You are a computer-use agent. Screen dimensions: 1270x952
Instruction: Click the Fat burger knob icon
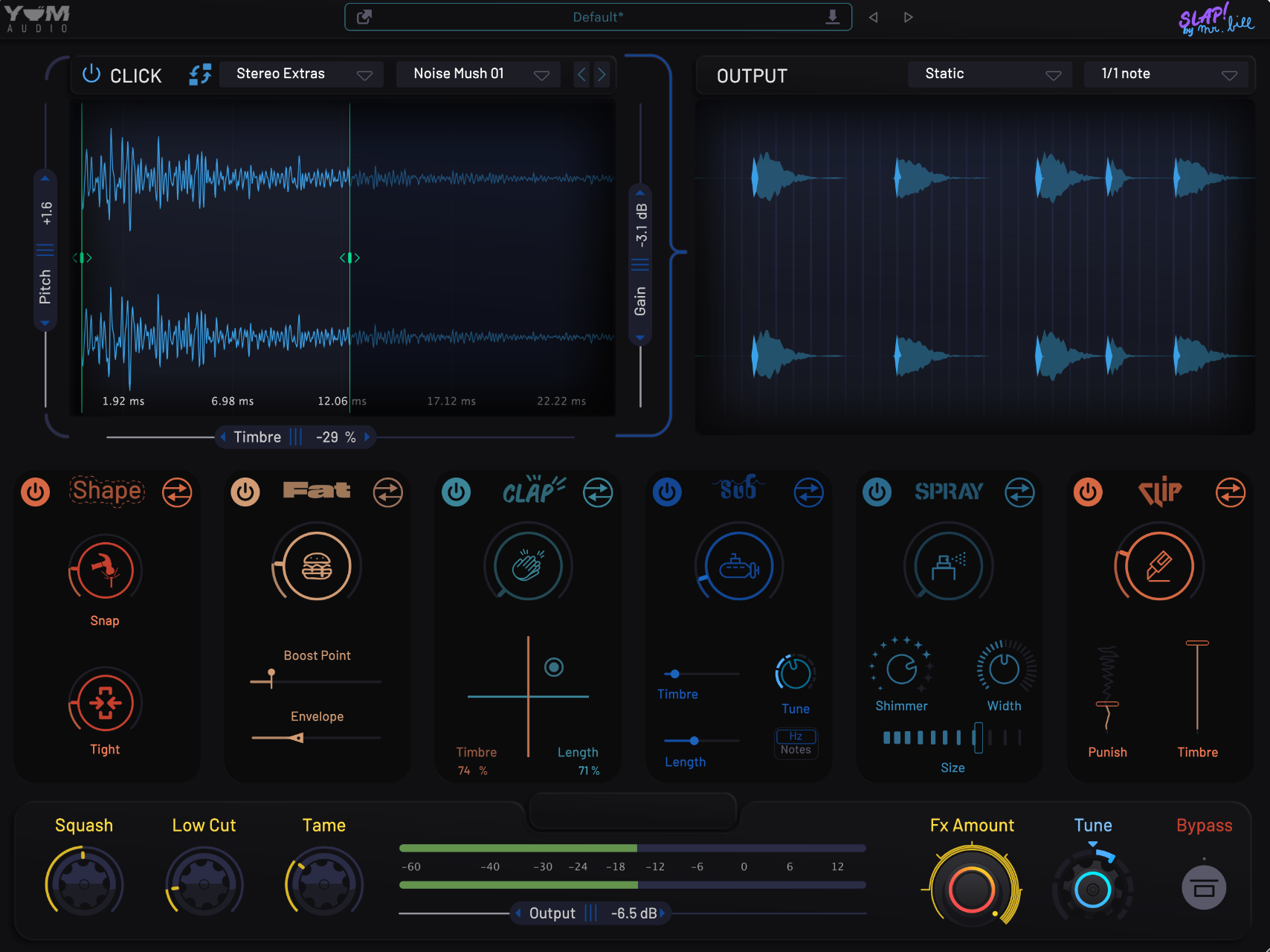317,567
